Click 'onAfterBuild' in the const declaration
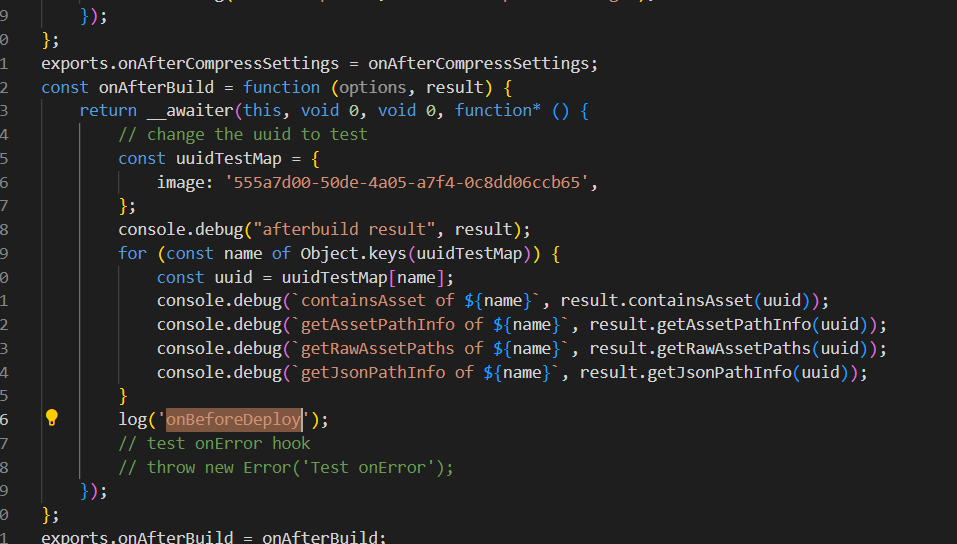Image resolution: width=957 pixels, height=544 pixels. click(156, 87)
